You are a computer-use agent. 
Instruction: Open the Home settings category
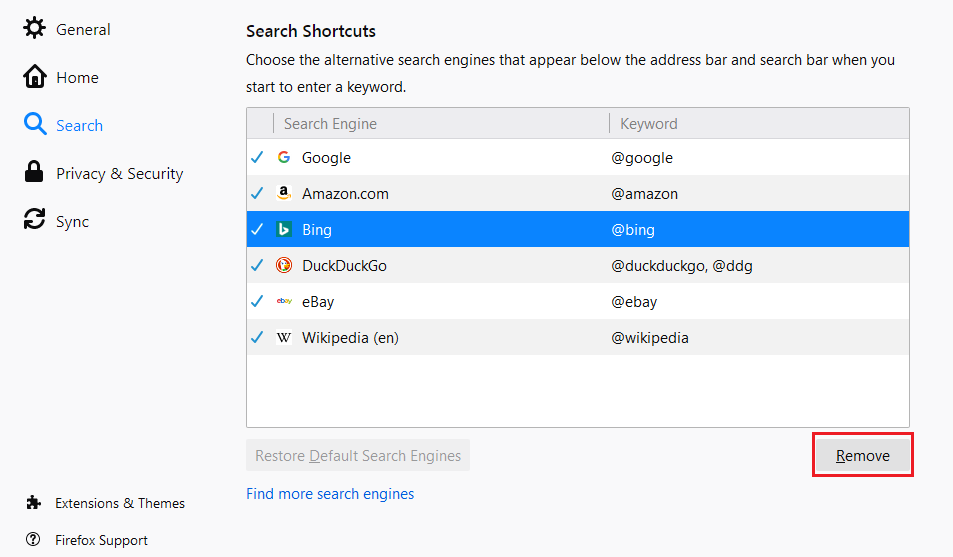(x=77, y=77)
